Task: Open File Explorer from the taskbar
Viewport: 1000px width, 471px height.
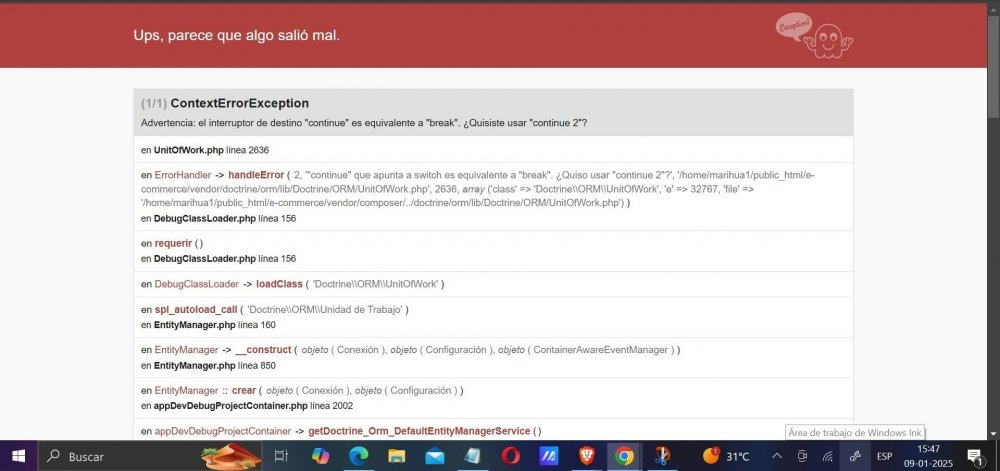Action: pos(397,456)
